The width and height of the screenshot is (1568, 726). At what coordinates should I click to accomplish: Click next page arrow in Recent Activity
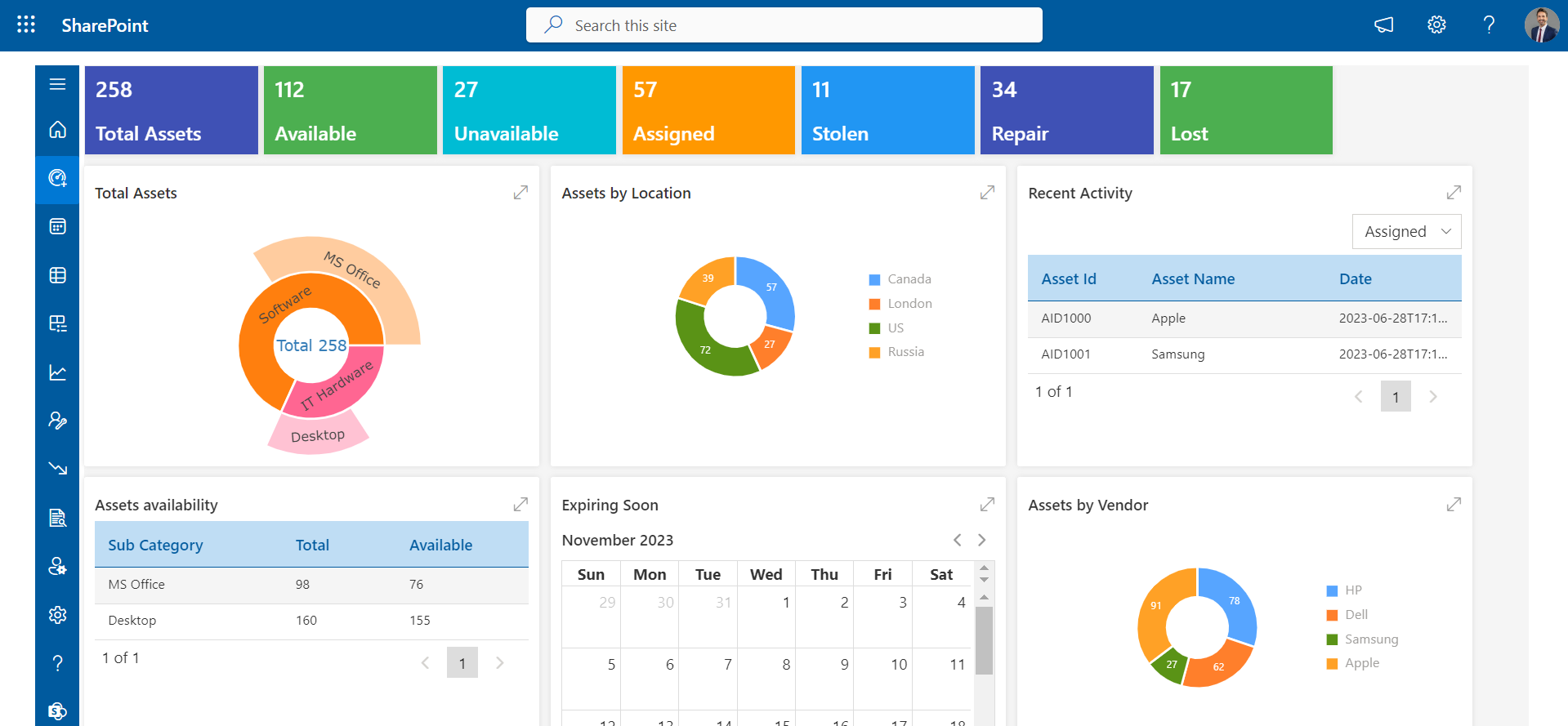(1432, 397)
